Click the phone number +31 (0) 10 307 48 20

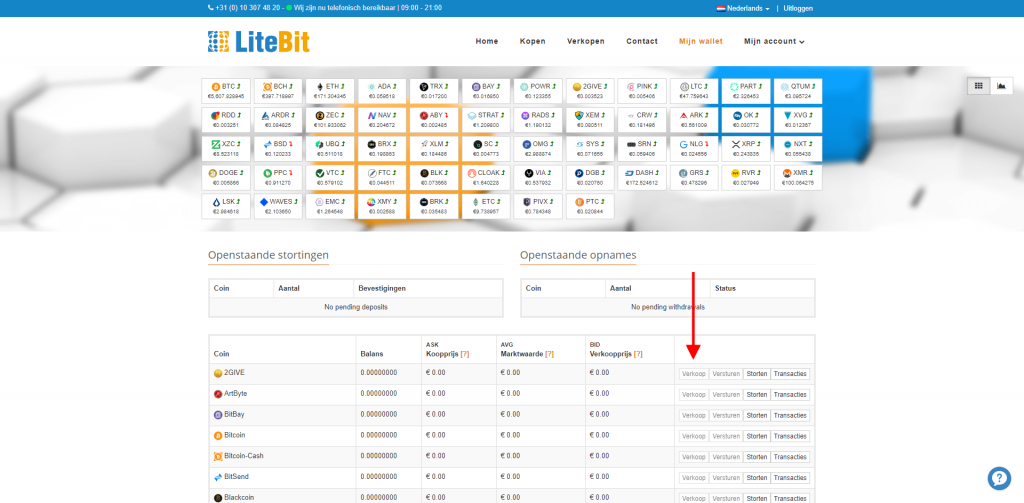pos(247,8)
